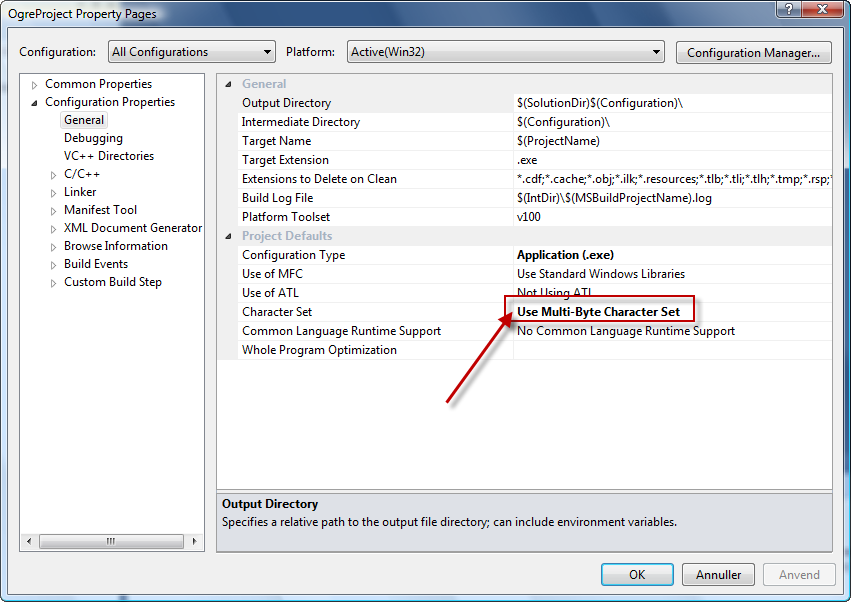Click the right arrow of tree scrollbar

pos(194,541)
